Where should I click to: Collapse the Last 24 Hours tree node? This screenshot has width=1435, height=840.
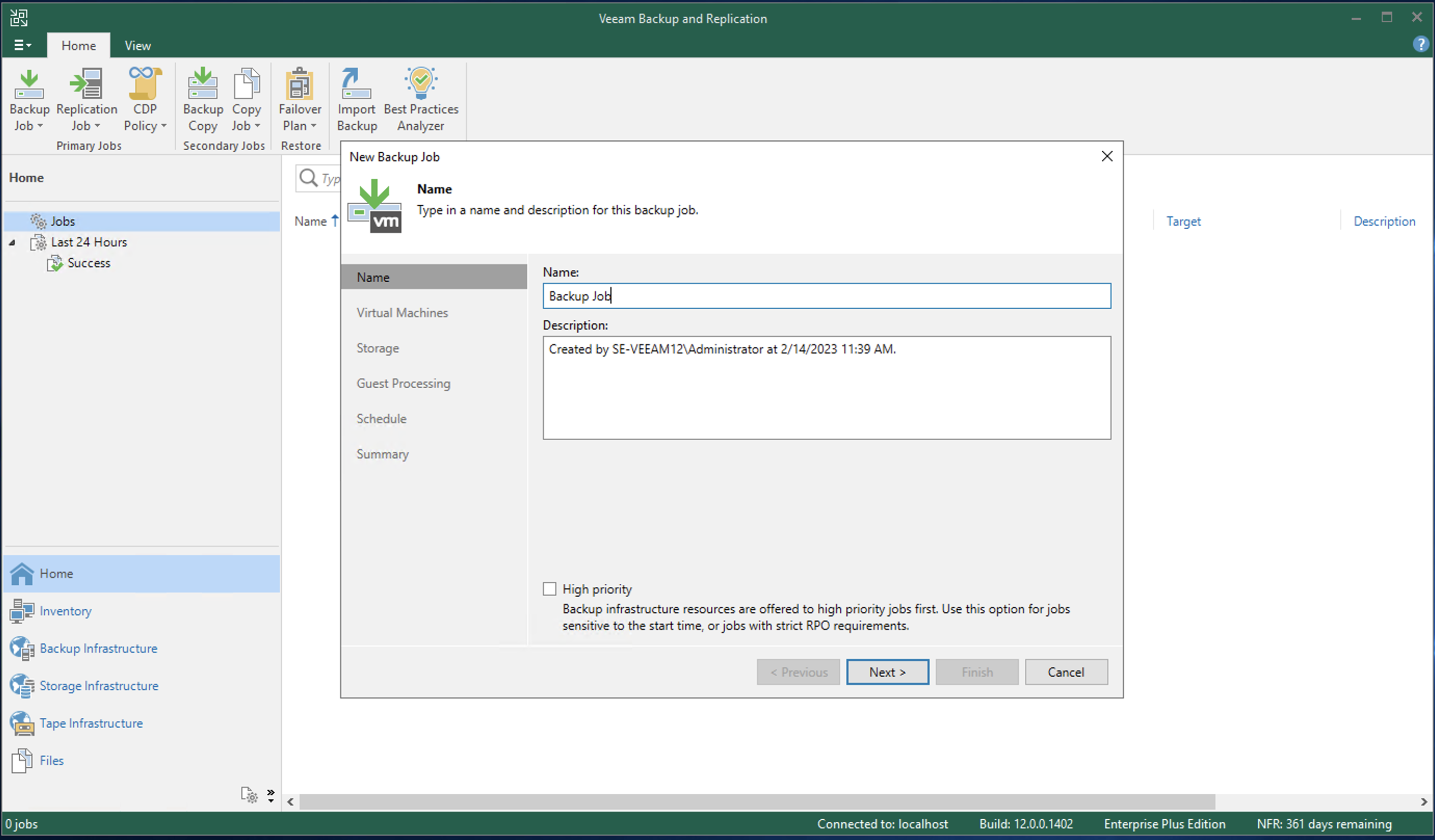point(12,243)
